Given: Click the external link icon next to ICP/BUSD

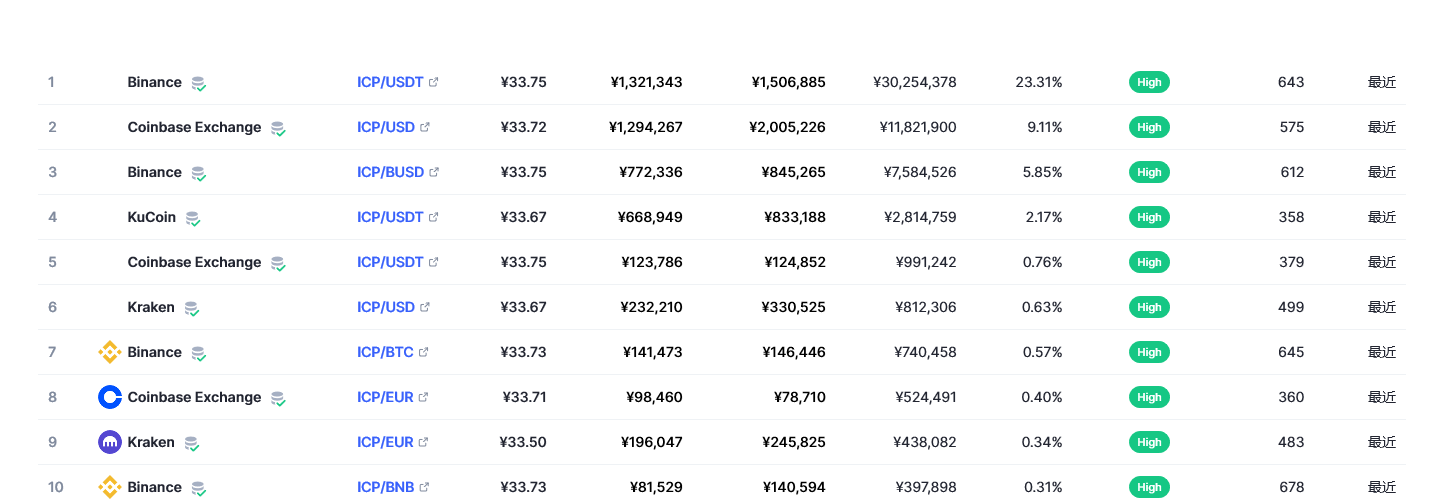Looking at the screenshot, I should [434, 172].
